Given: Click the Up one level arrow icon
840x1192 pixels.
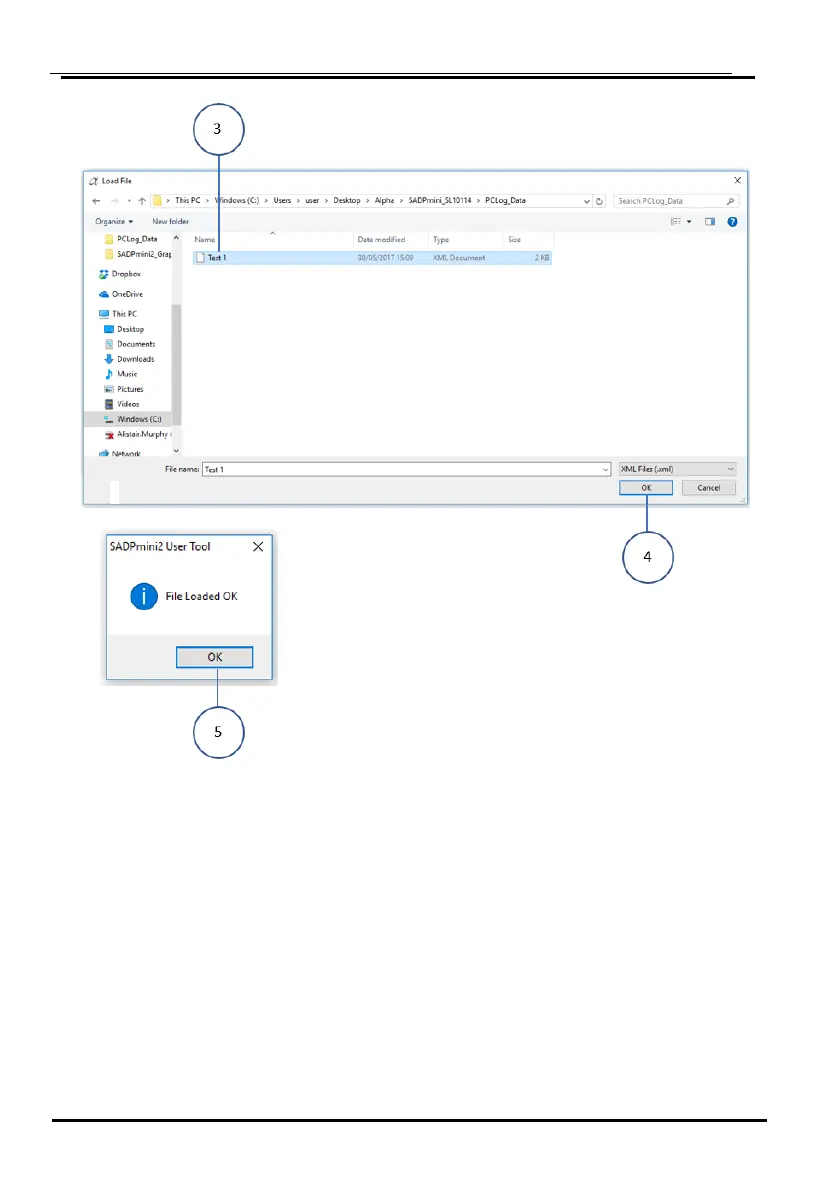Looking at the screenshot, I should coord(141,201).
